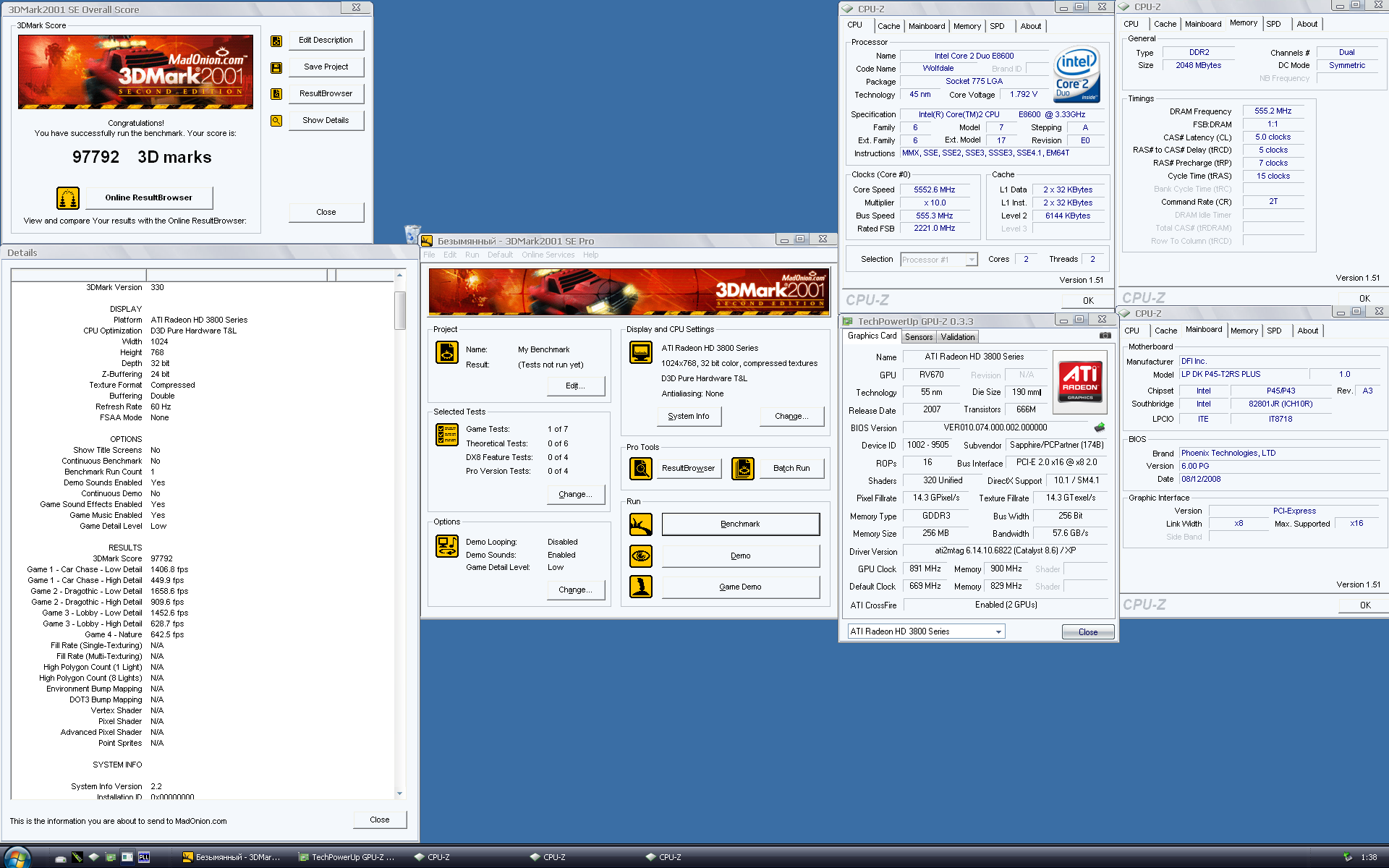Click the Windows Start orb
The height and width of the screenshot is (868, 1389).
tap(17, 857)
